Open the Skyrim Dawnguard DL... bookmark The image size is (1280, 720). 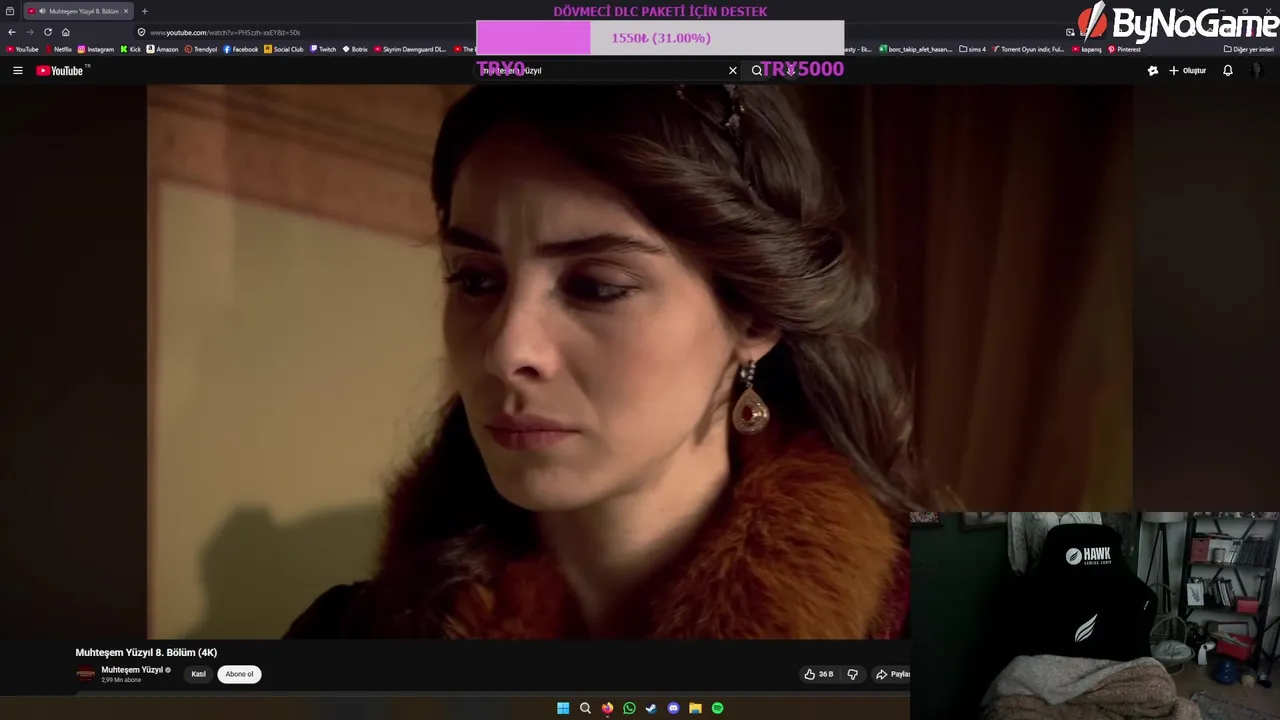(x=410, y=49)
